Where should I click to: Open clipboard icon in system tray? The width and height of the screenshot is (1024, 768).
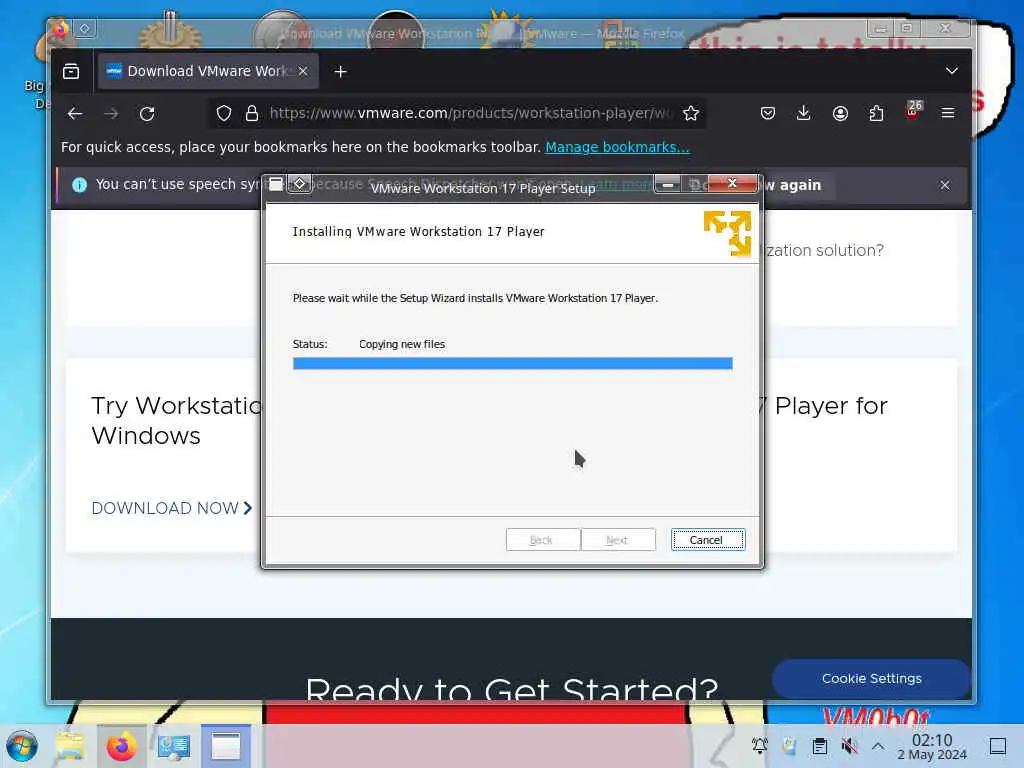[820, 746]
